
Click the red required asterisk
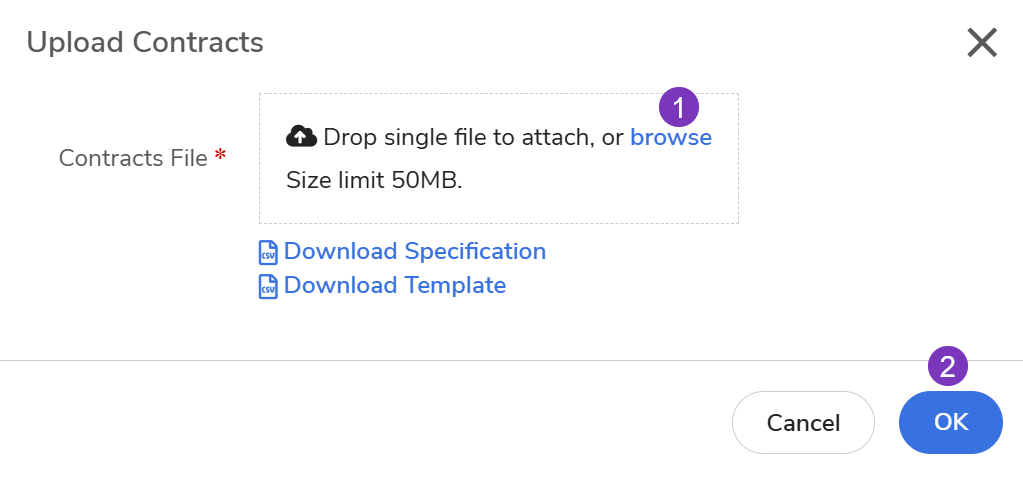[x=220, y=156]
